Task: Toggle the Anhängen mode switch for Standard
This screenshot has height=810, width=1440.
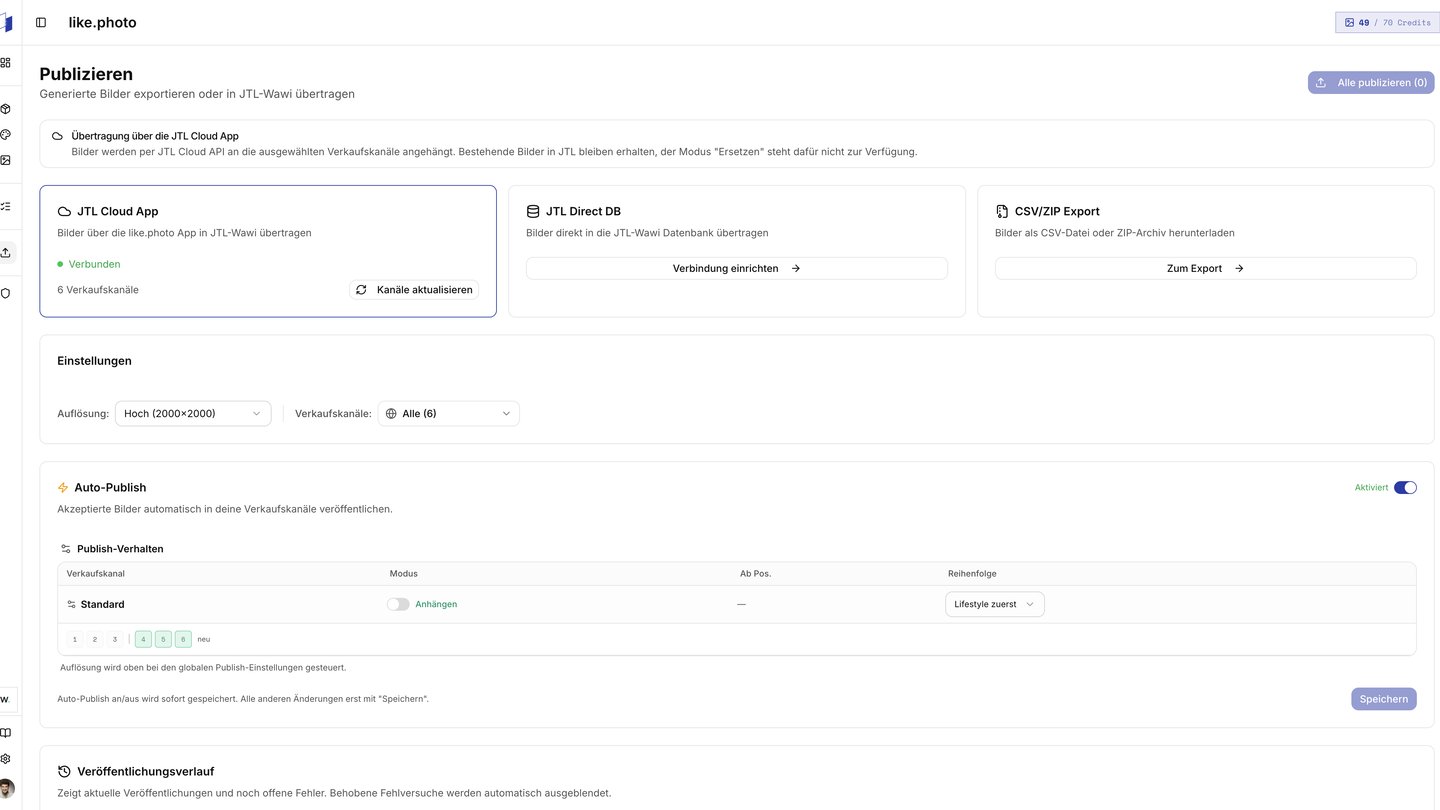Action: coord(398,604)
